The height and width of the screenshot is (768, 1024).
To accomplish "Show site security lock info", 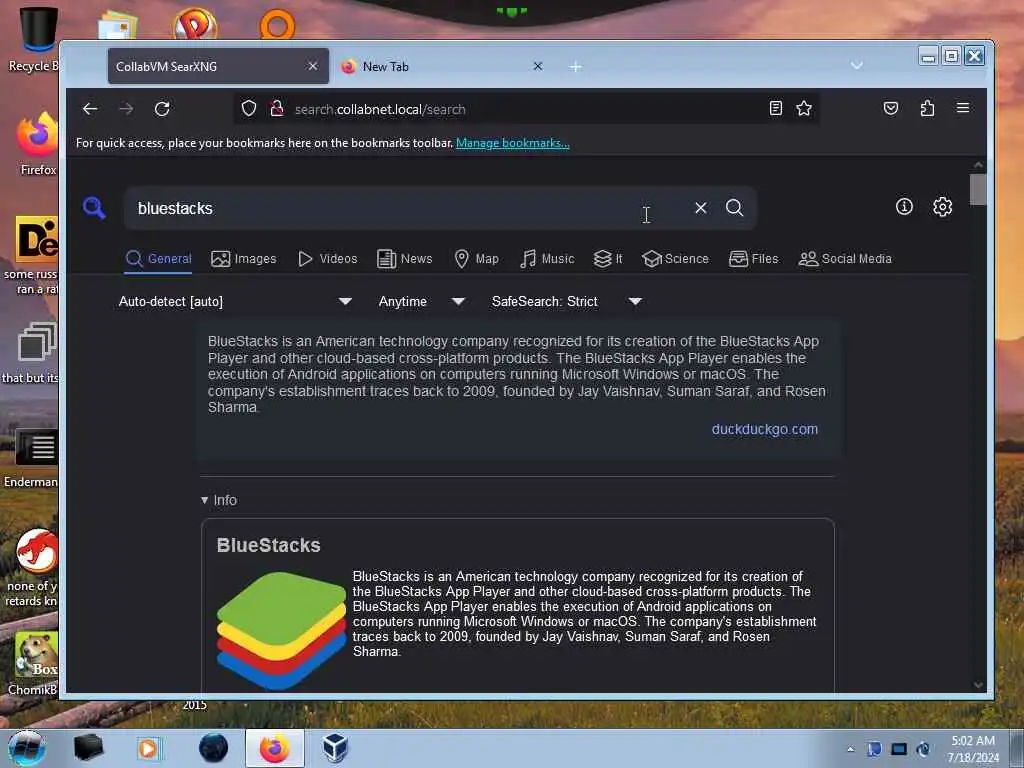I will pyautogui.click(x=277, y=108).
